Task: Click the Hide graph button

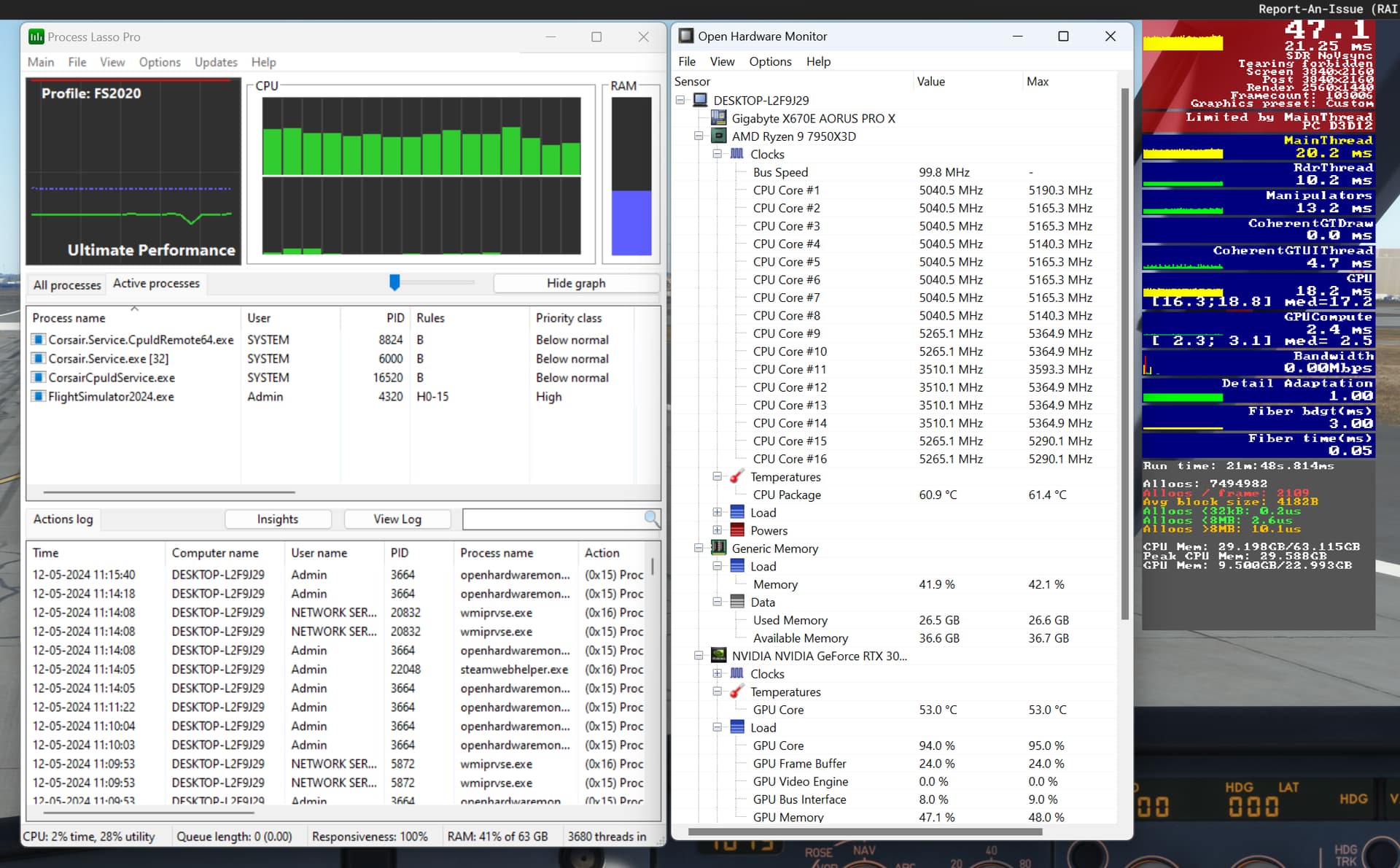Action: [x=575, y=283]
